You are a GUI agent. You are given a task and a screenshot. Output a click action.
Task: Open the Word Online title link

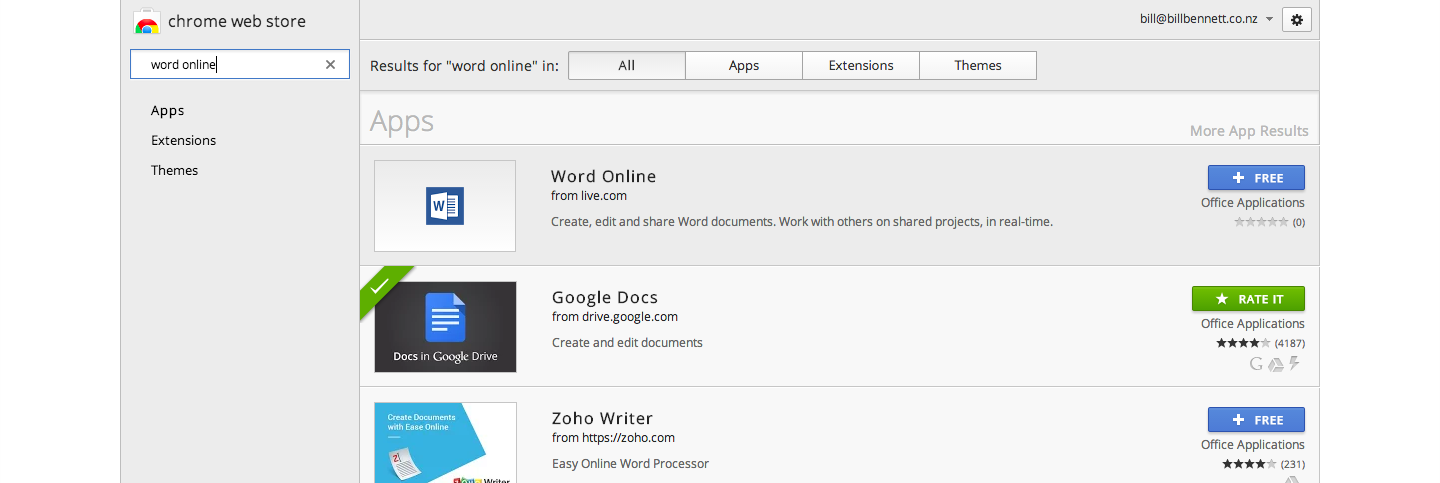tap(604, 176)
